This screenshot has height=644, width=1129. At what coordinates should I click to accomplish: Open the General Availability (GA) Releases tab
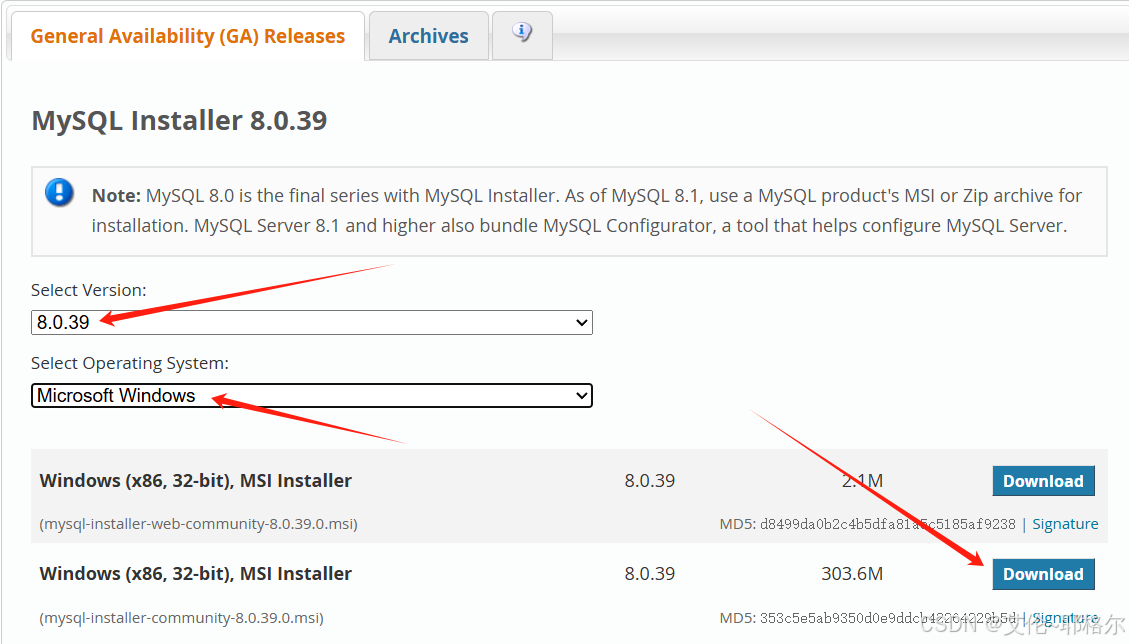187,36
